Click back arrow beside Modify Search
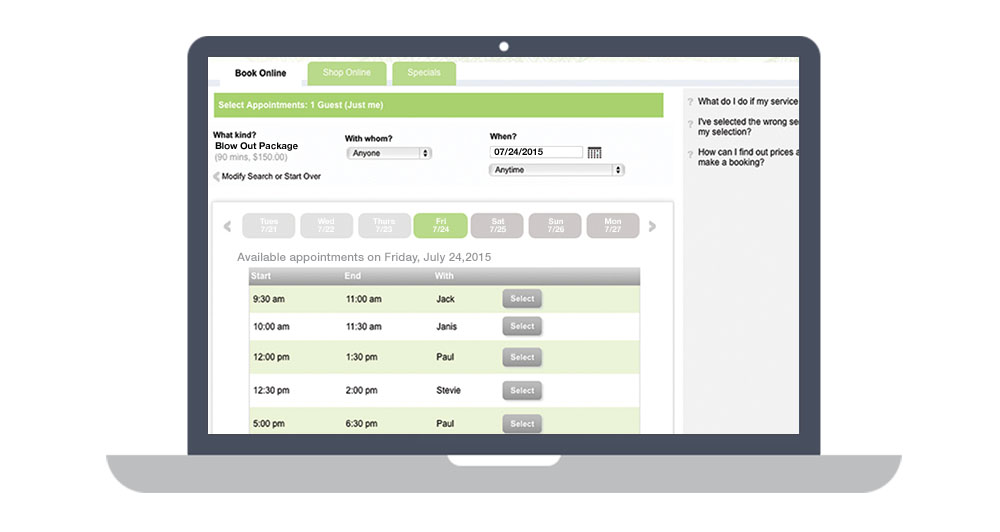 tap(216, 177)
